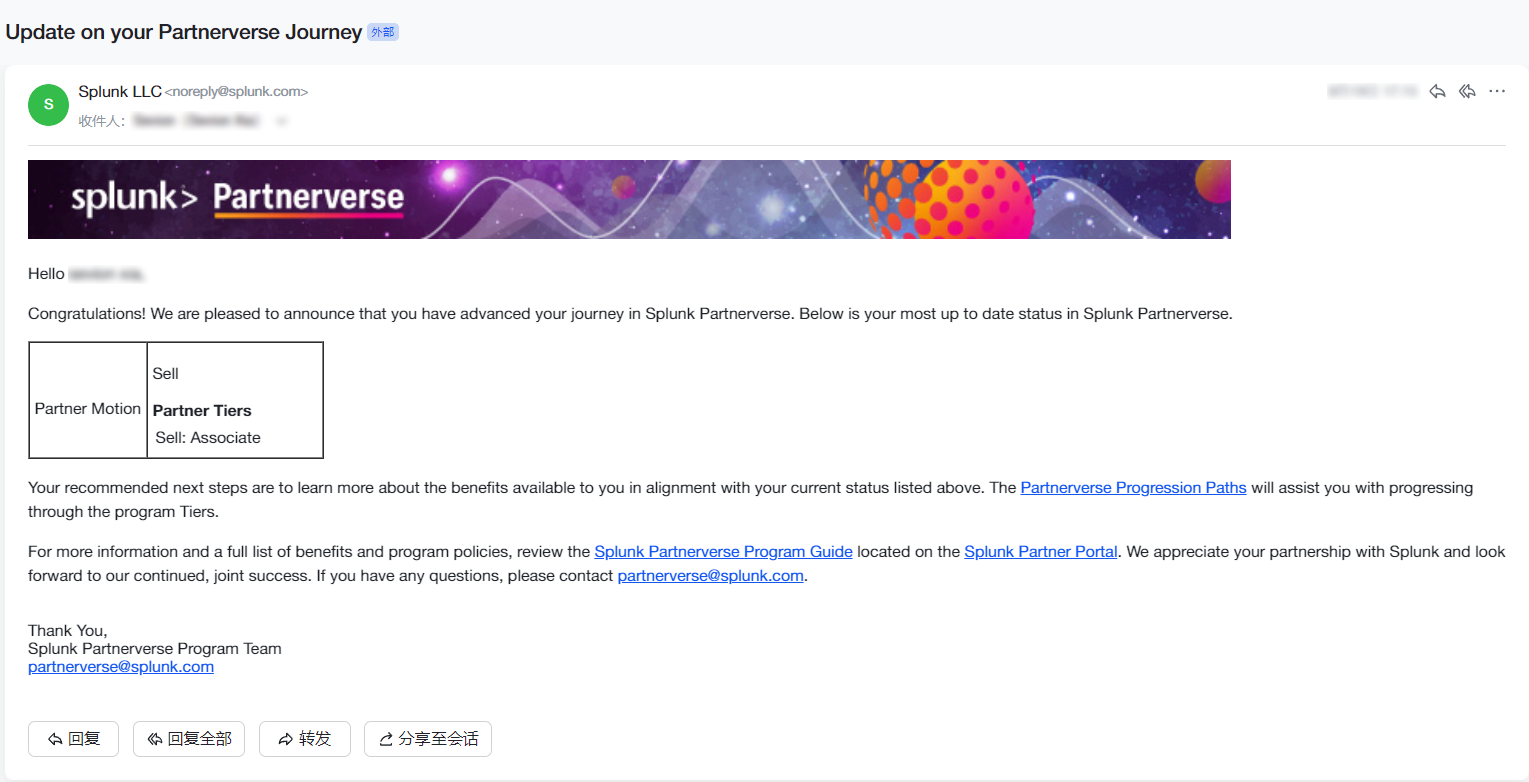Click the 外部 external mail badge

[382, 31]
